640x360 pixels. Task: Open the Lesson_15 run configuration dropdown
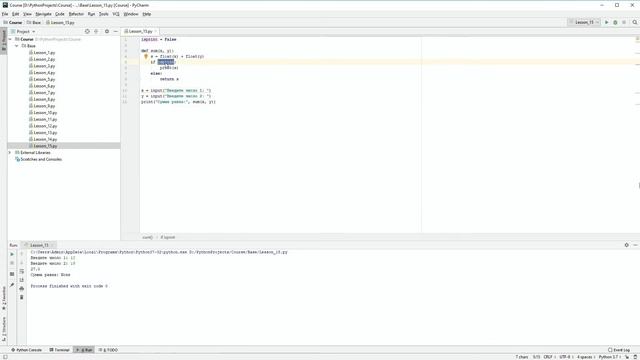tap(584, 22)
